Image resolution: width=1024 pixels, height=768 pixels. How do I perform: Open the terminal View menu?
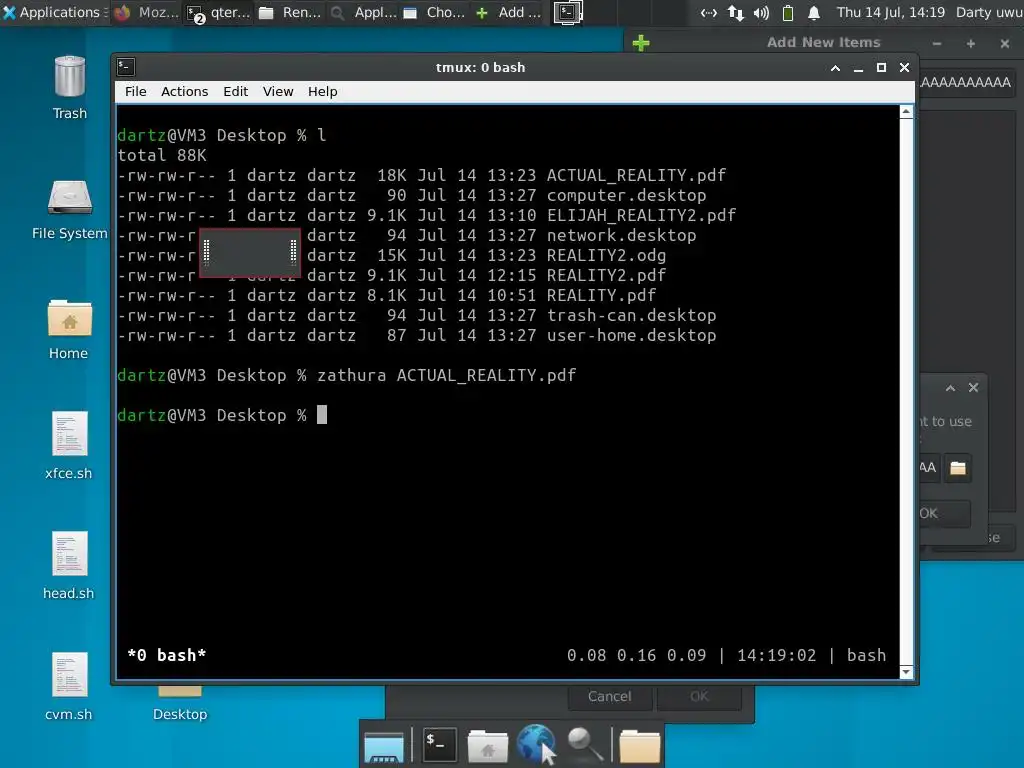coord(278,91)
